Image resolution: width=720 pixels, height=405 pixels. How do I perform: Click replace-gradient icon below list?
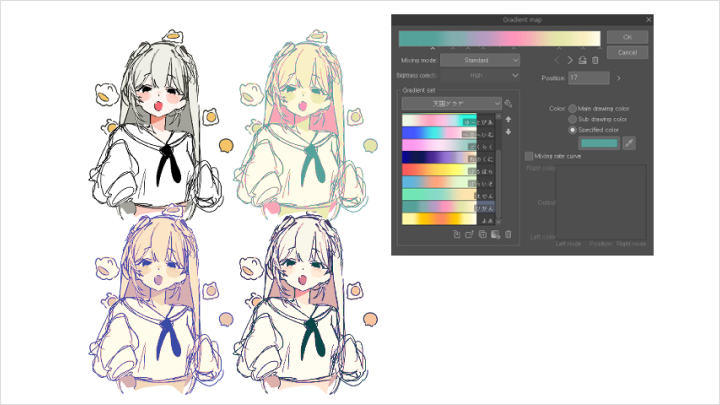point(469,234)
